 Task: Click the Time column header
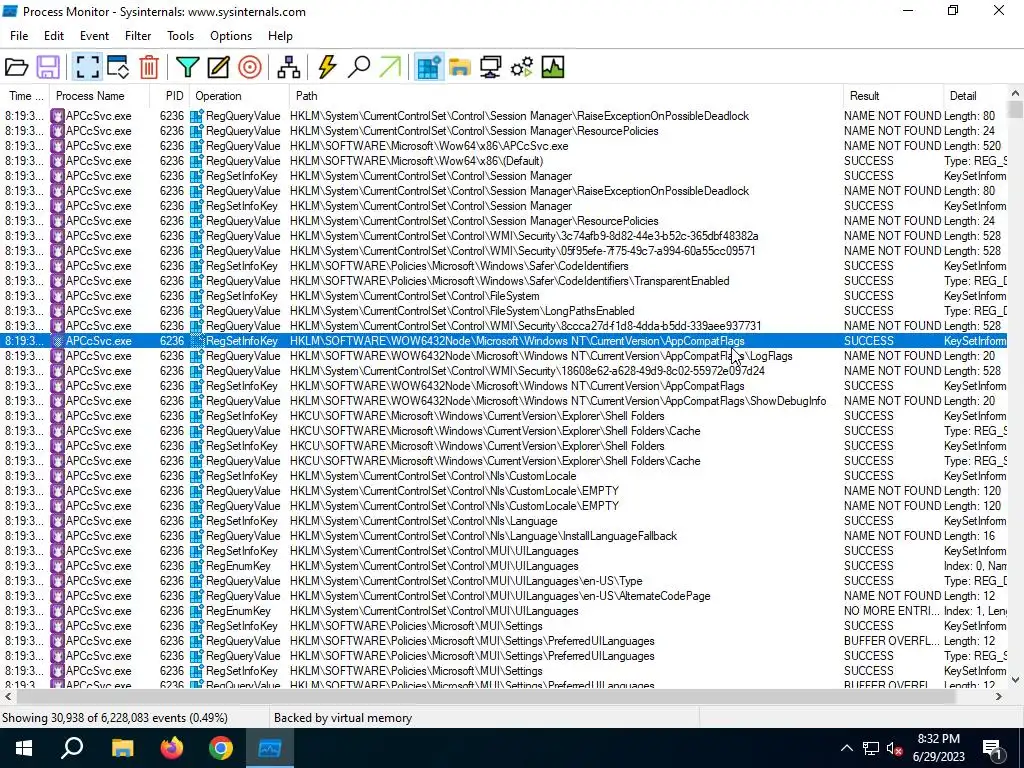(25, 96)
